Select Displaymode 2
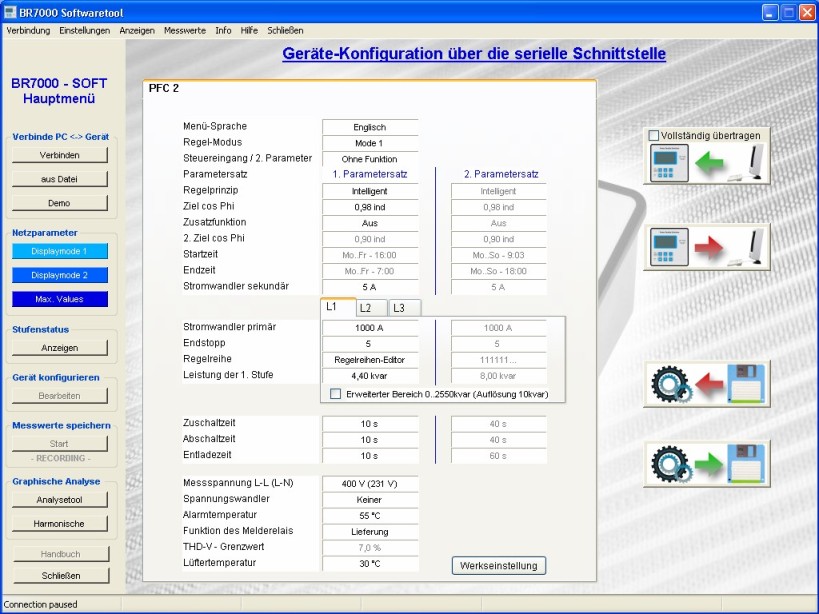Image resolution: width=819 pixels, height=614 pixels. 60,275
